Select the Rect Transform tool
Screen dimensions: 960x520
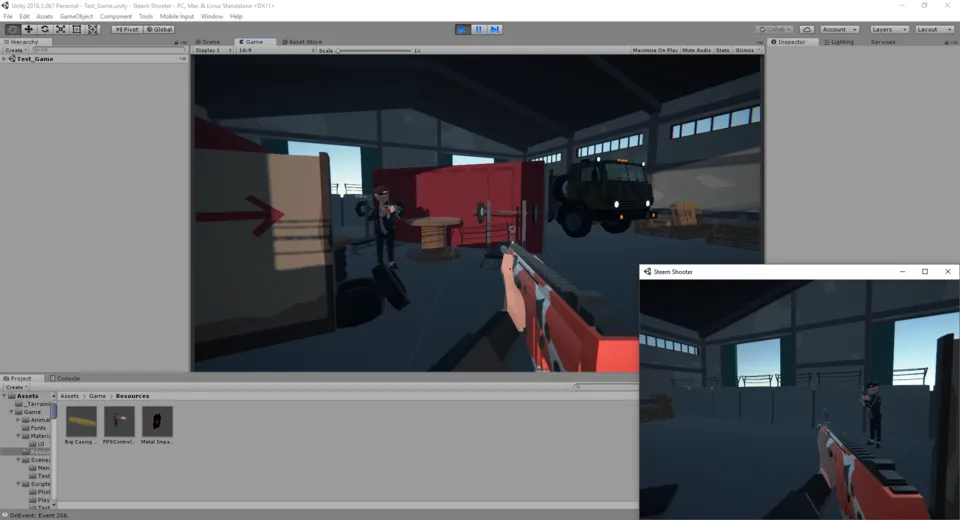pos(77,29)
